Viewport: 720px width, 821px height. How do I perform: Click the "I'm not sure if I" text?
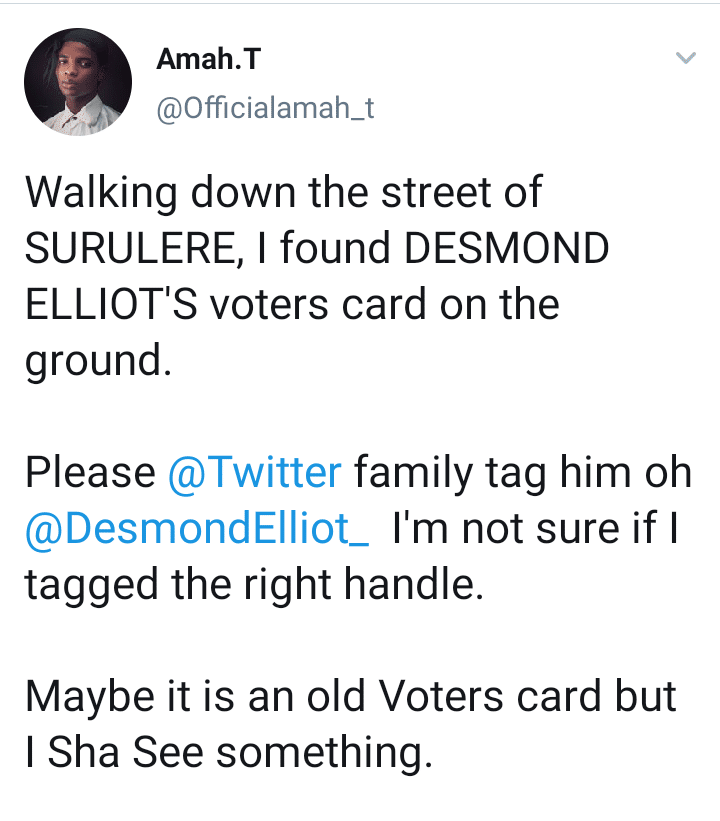pyautogui.click(x=535, y=529)
